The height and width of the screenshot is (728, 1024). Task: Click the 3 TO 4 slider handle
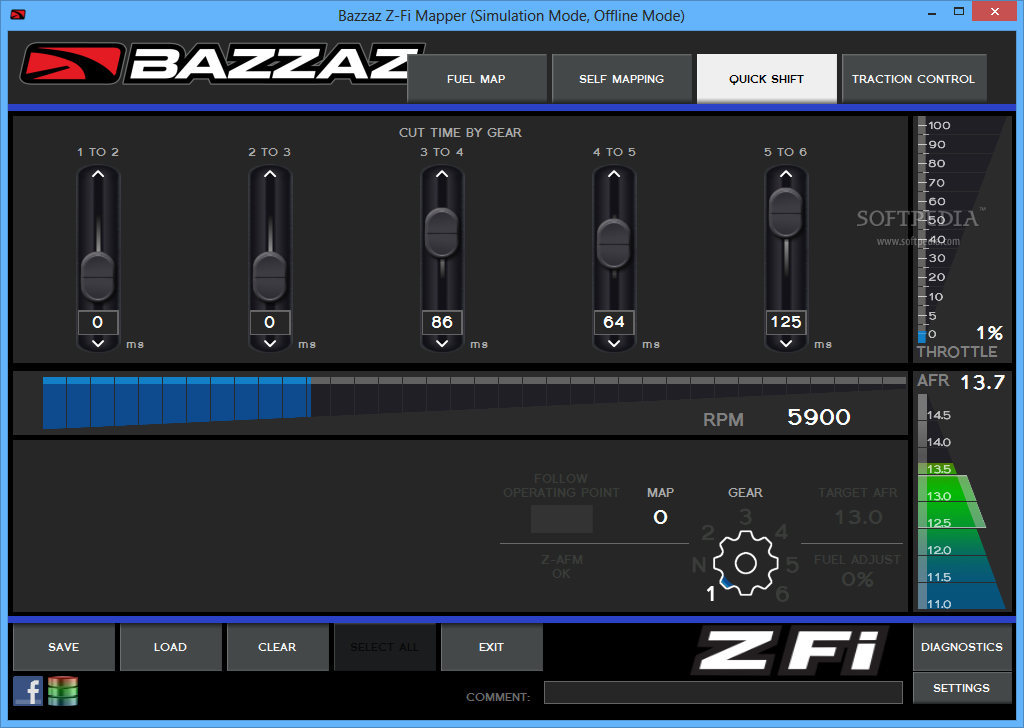coord(442,232)
